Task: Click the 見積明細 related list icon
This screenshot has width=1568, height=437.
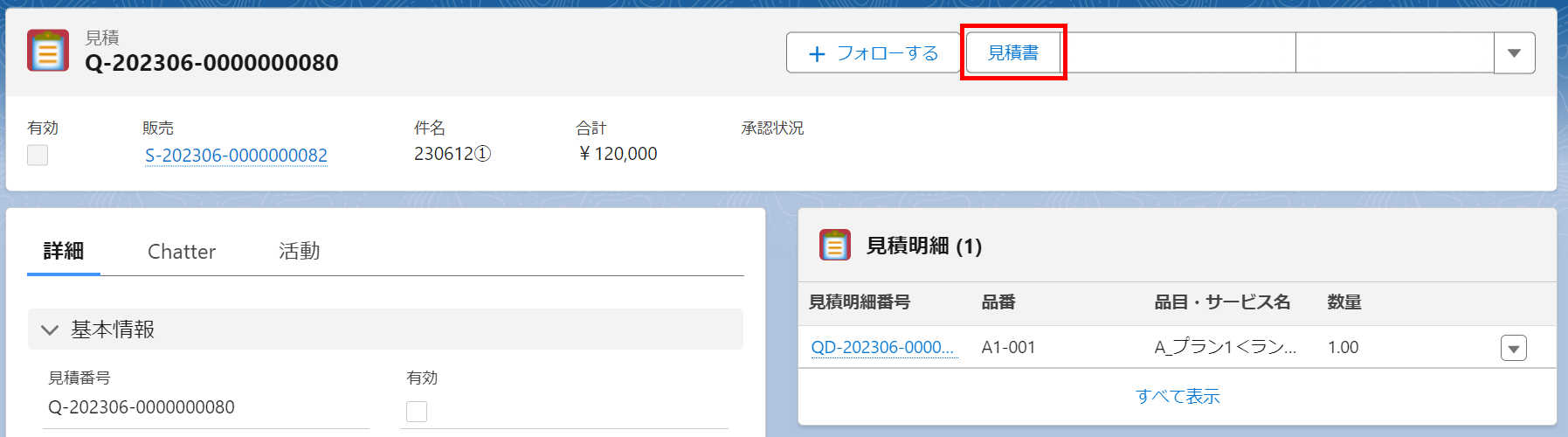Action: click(834, 246)
